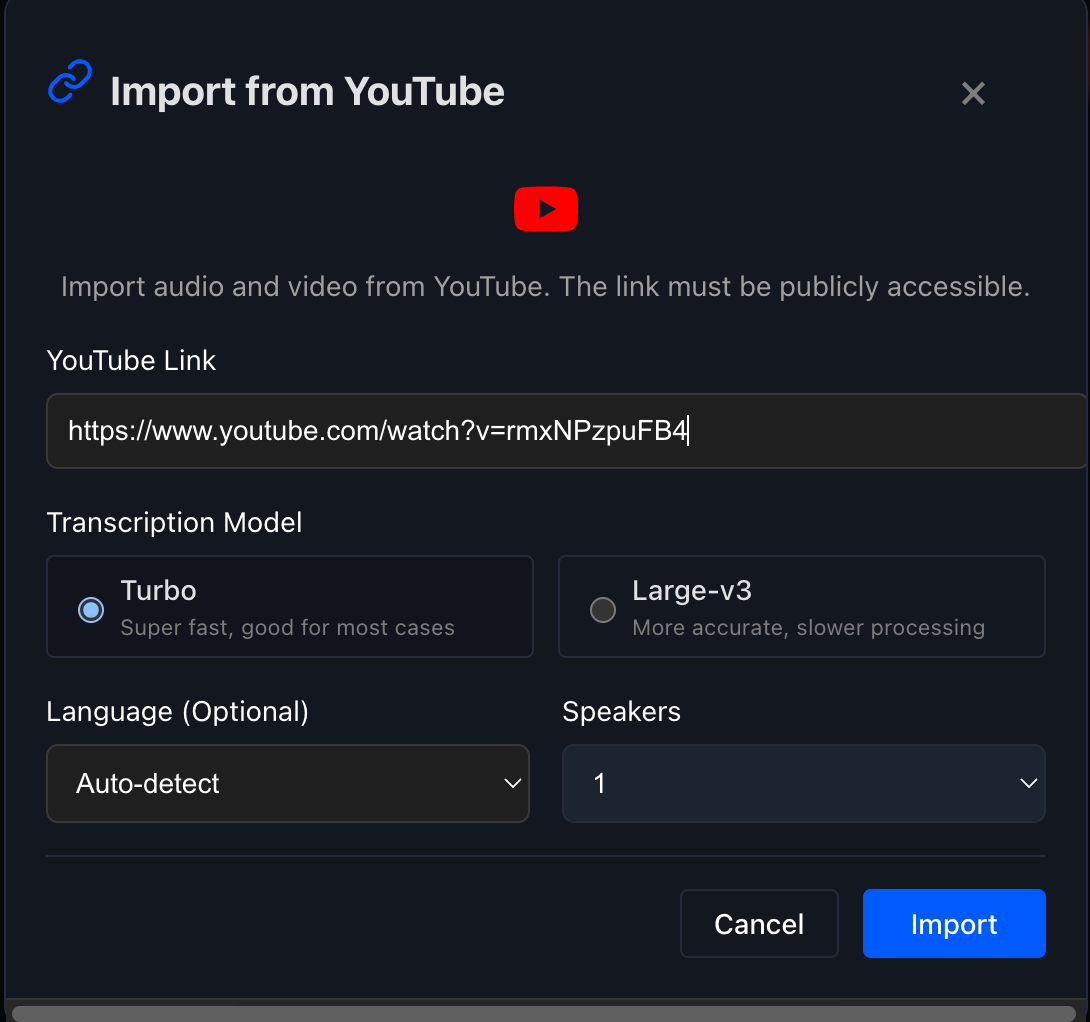Click the chevron arrow on Language dropdown
The image size is (1090, 1022).
tap(513, 783)
